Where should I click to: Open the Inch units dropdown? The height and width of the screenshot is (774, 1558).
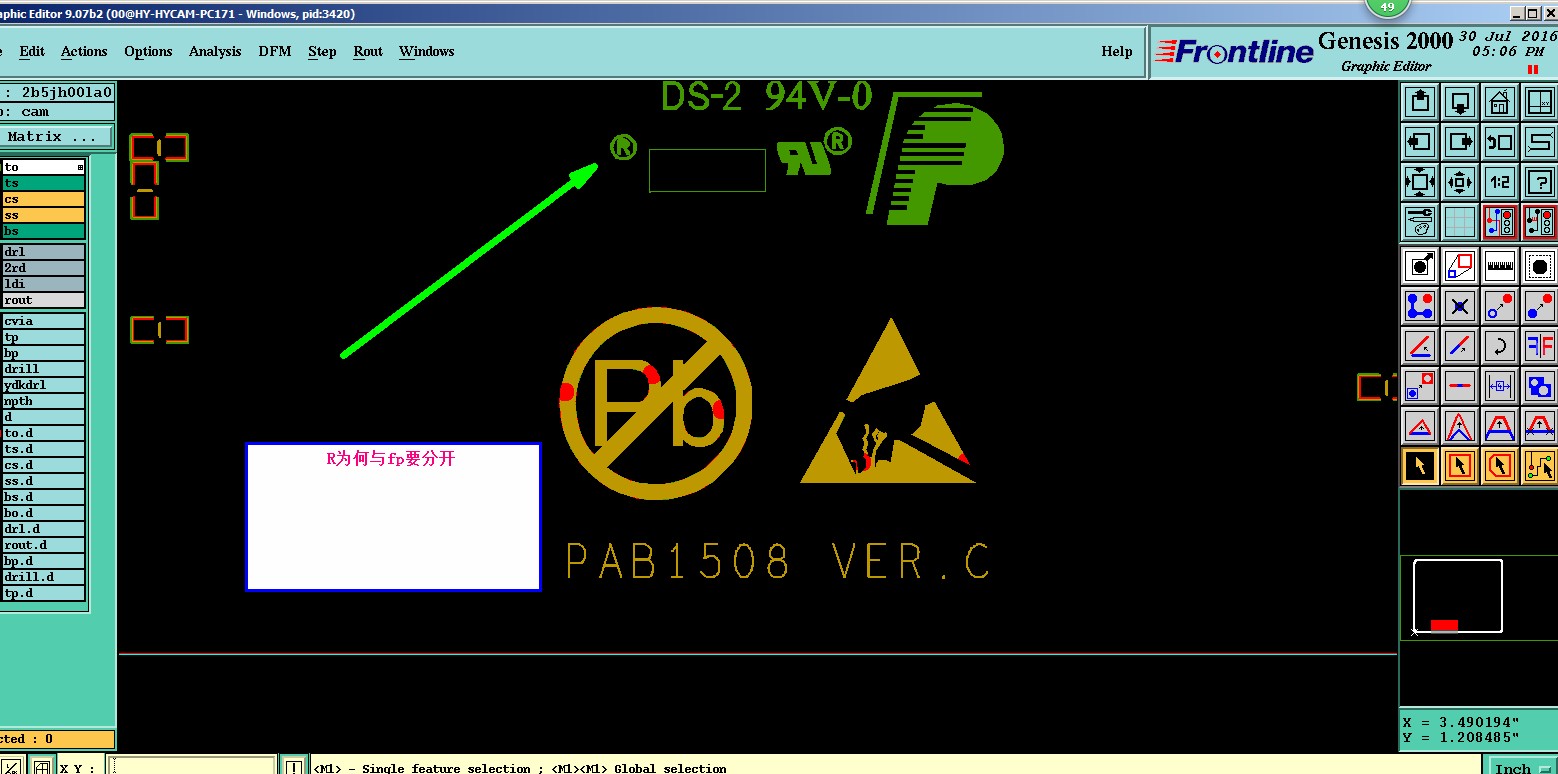click(1521, 767)
